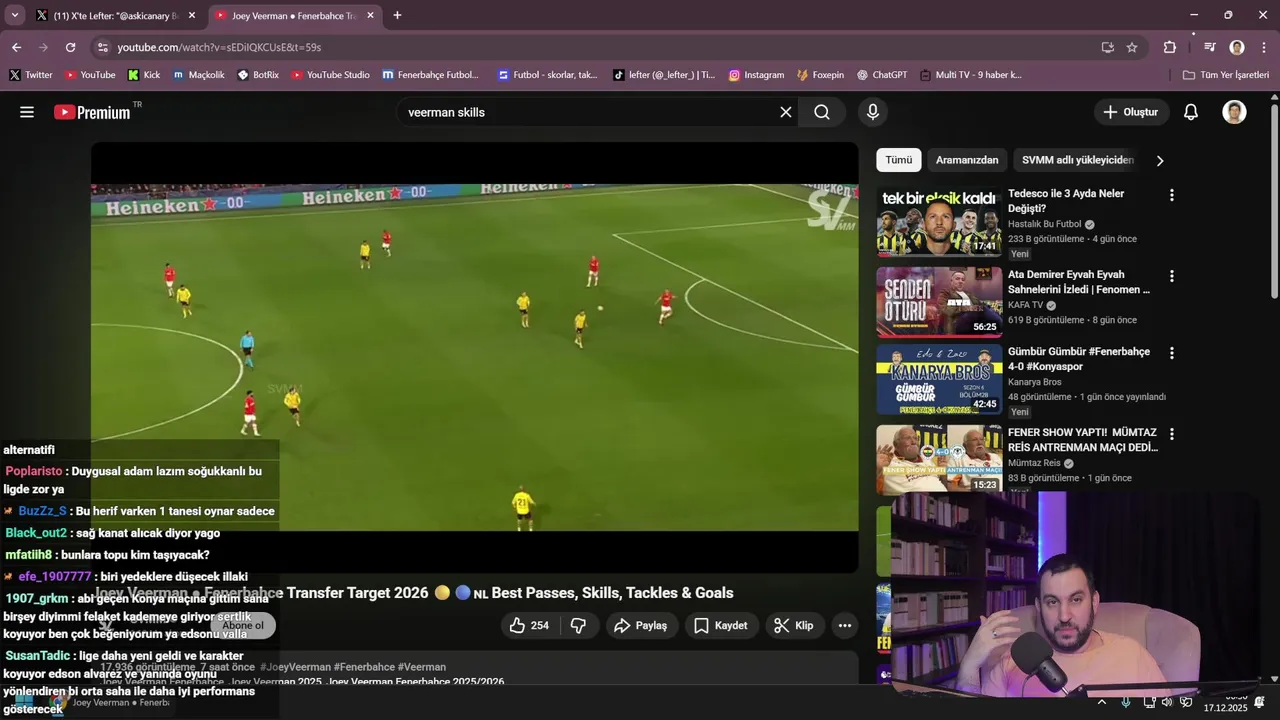Open the Chrome three-dot menu

coord(1264,47)
